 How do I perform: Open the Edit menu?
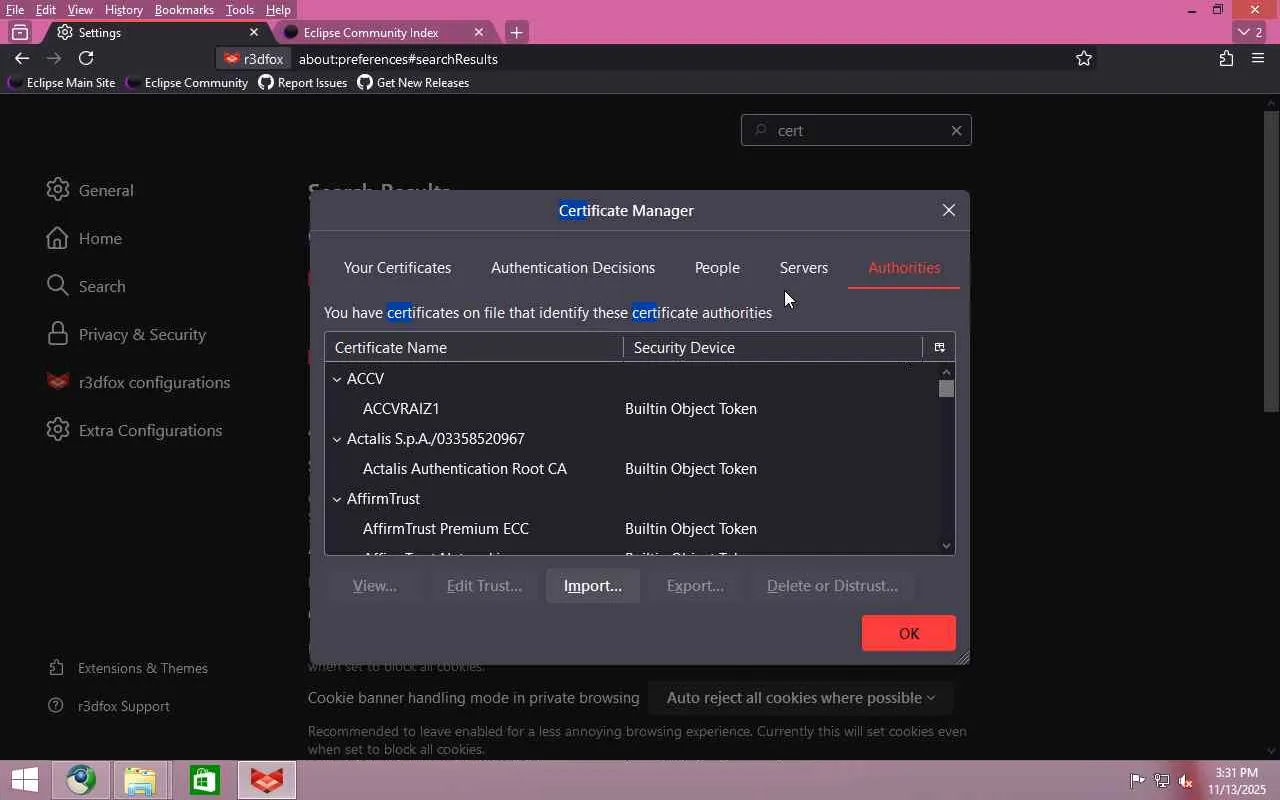[46, 10]
